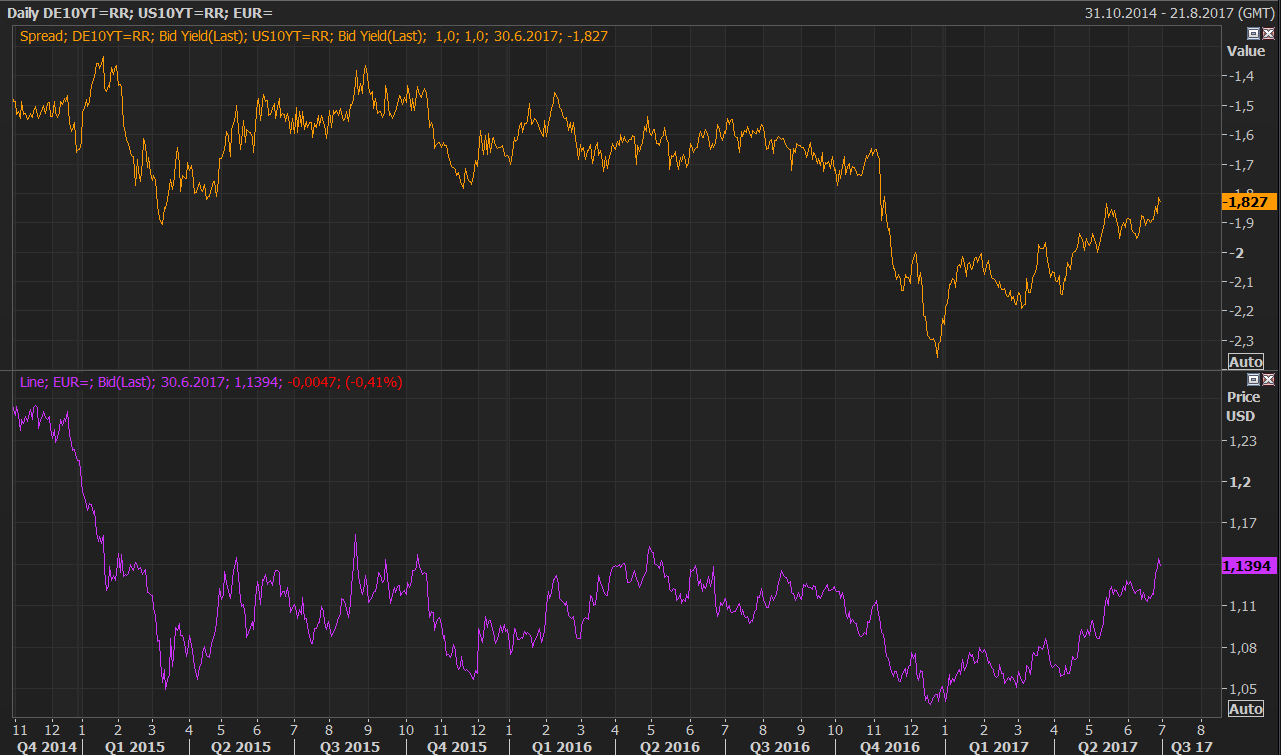Click the 31.10.2014 - 21.8.2017 date range

coord(1180,12)
